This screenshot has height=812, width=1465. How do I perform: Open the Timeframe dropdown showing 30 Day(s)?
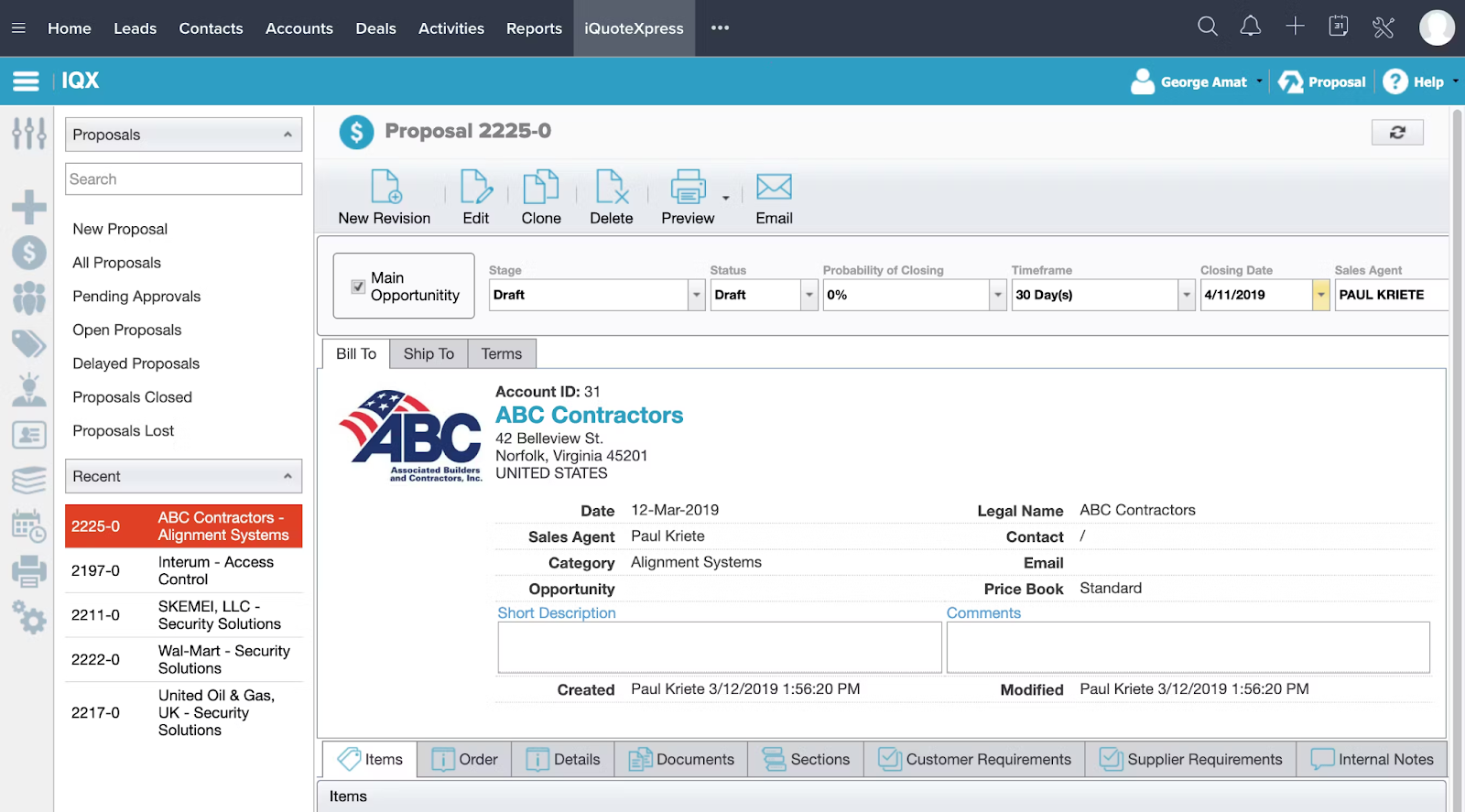click(1186, 295)
